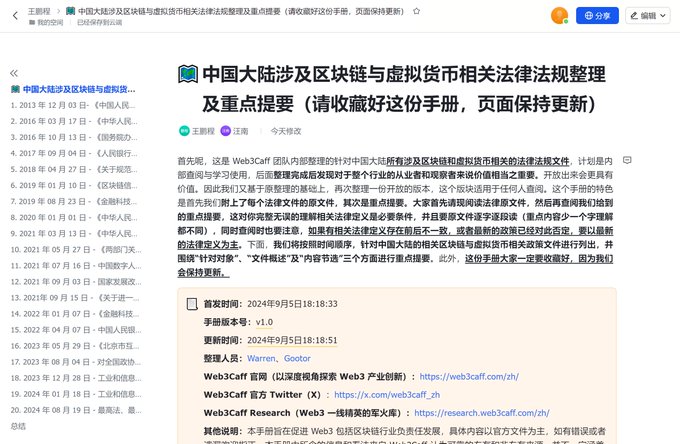The image size is (680, 444).
Task: Click the 今天修改 edit history text
Action: pos(286,131)
